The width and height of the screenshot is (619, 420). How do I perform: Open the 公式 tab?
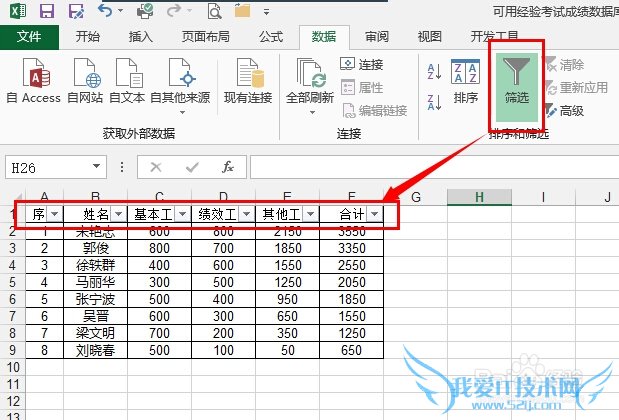pyautogui.click(x=271, y=37)
